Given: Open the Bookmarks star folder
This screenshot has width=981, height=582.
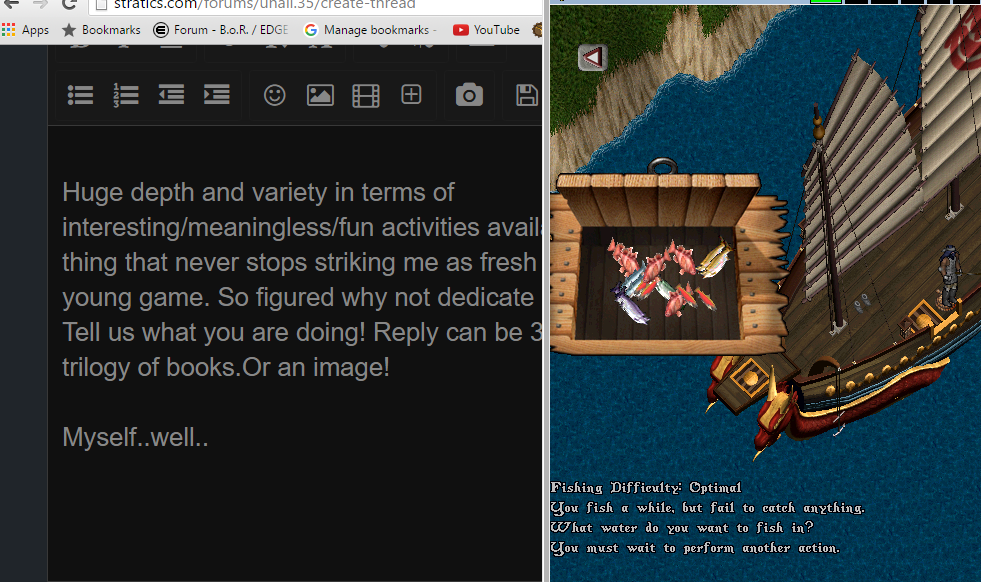Looking at the screenshot, I should (101, 29).
